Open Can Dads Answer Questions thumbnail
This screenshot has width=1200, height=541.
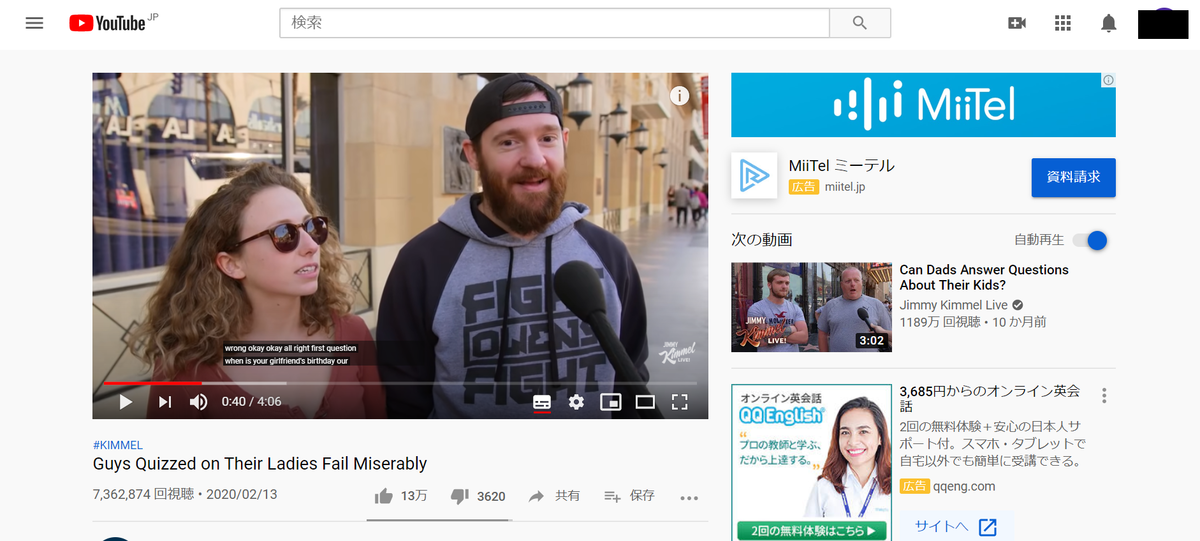pyautogui.click(x=811, y=307)
